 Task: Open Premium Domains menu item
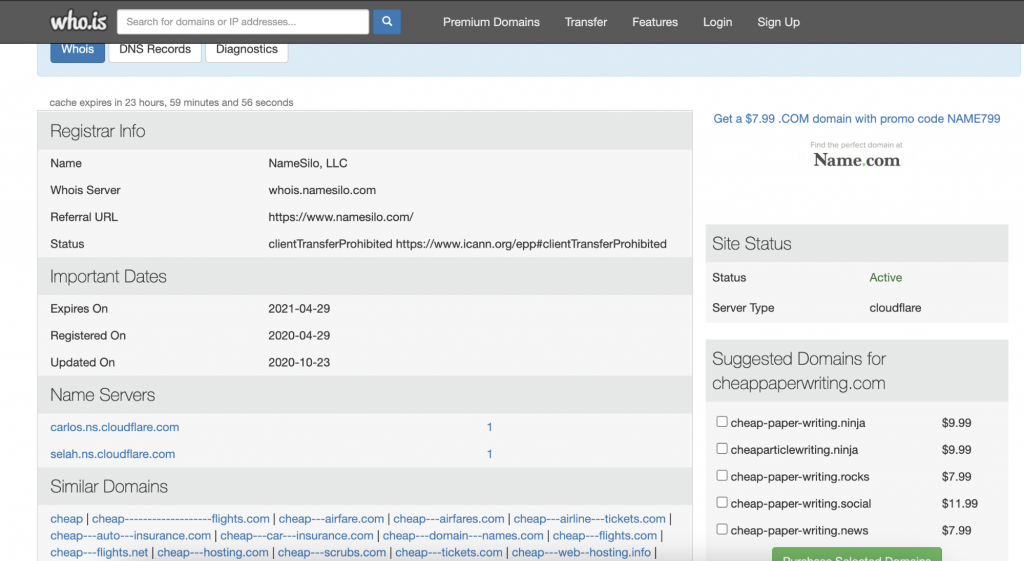coord(491,22)
